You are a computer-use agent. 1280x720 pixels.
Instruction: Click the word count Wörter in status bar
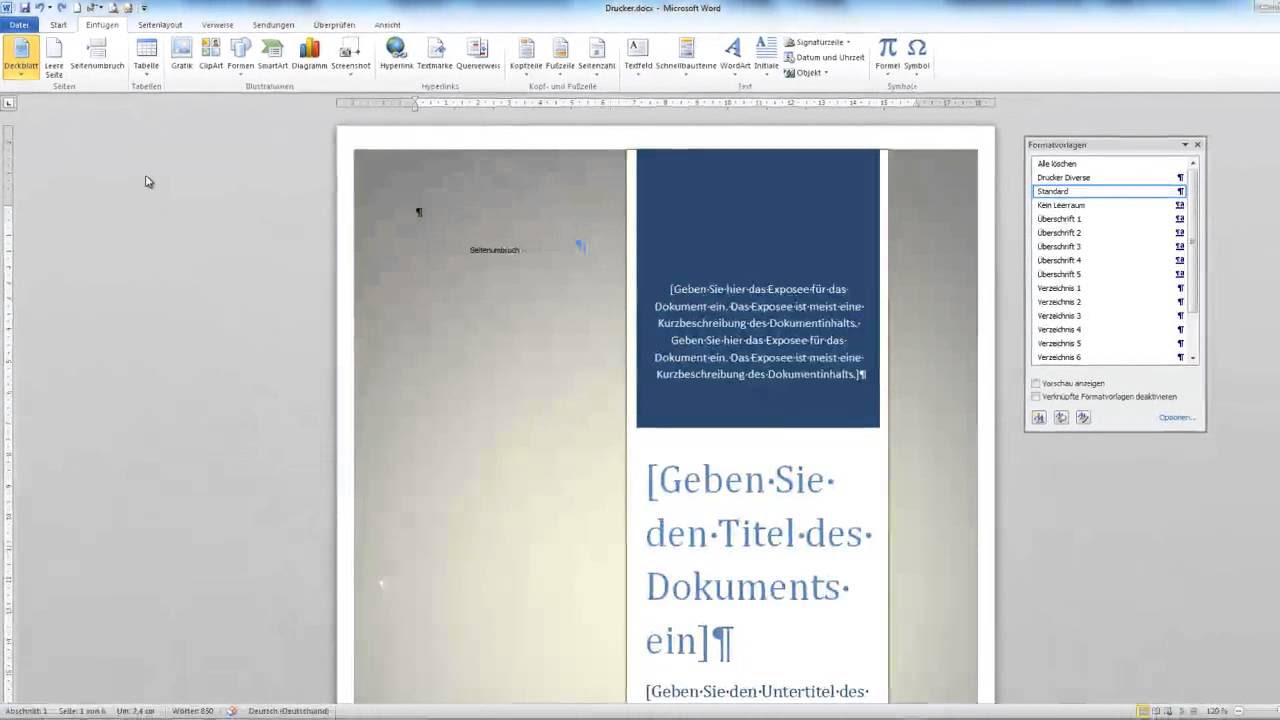[x=193, y=711]
